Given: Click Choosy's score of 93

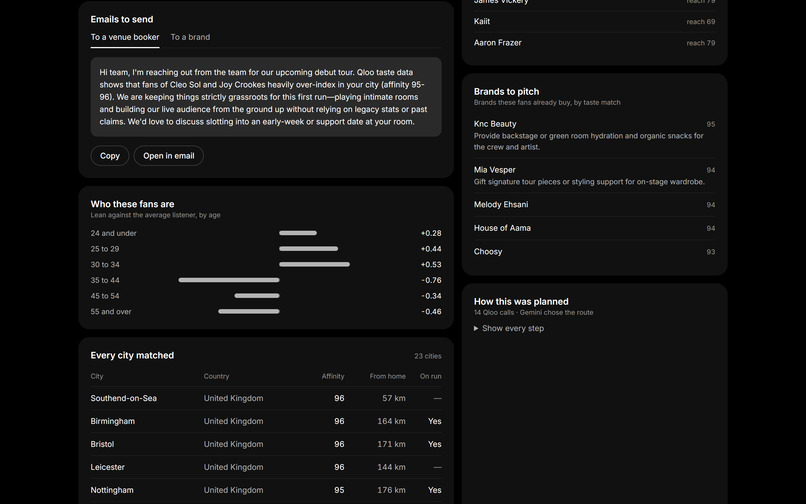Looking at the screenshot, I should coord(710,251).
